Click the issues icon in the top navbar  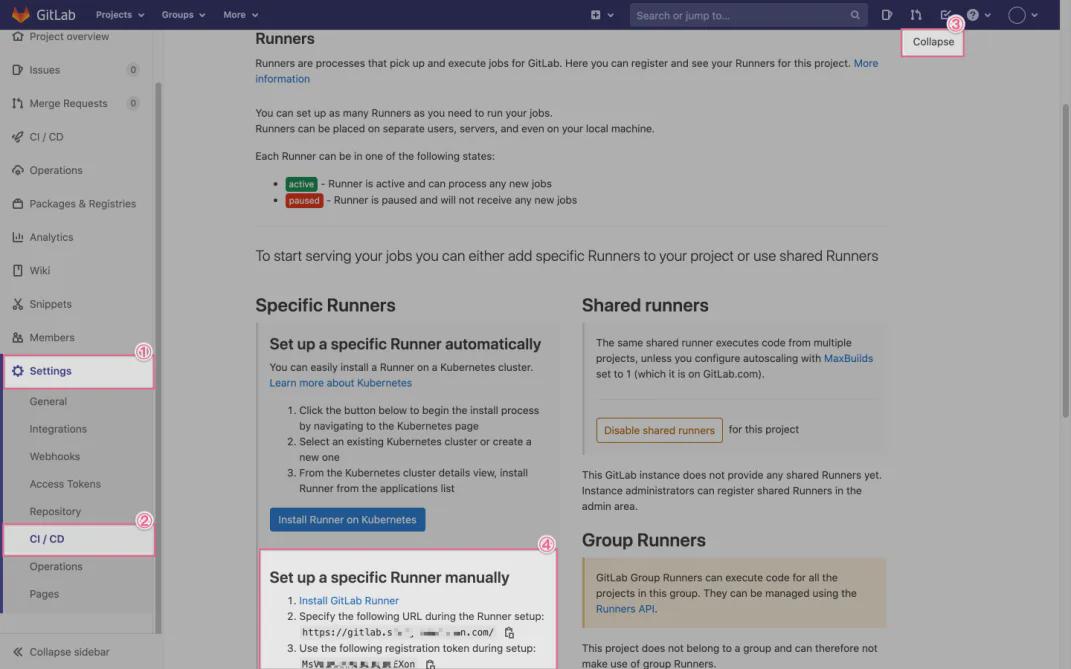[x=887, y=15]
